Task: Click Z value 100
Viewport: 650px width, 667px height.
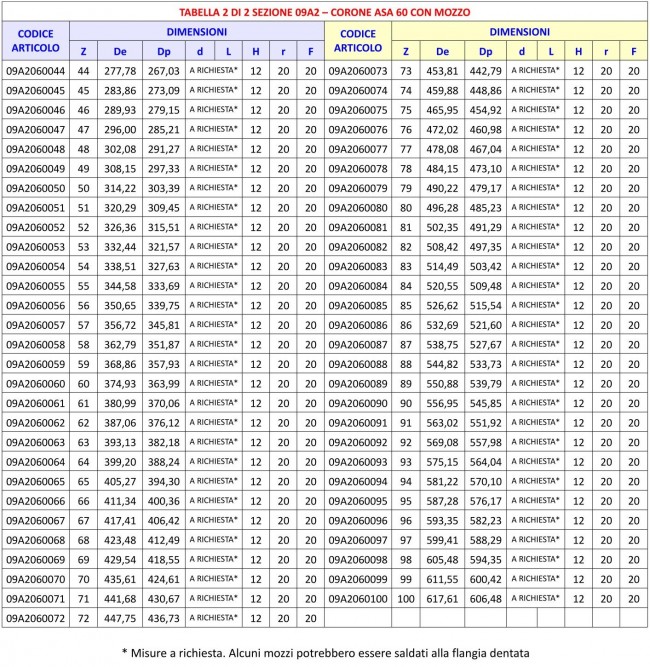Action: (x=406, y=599)
